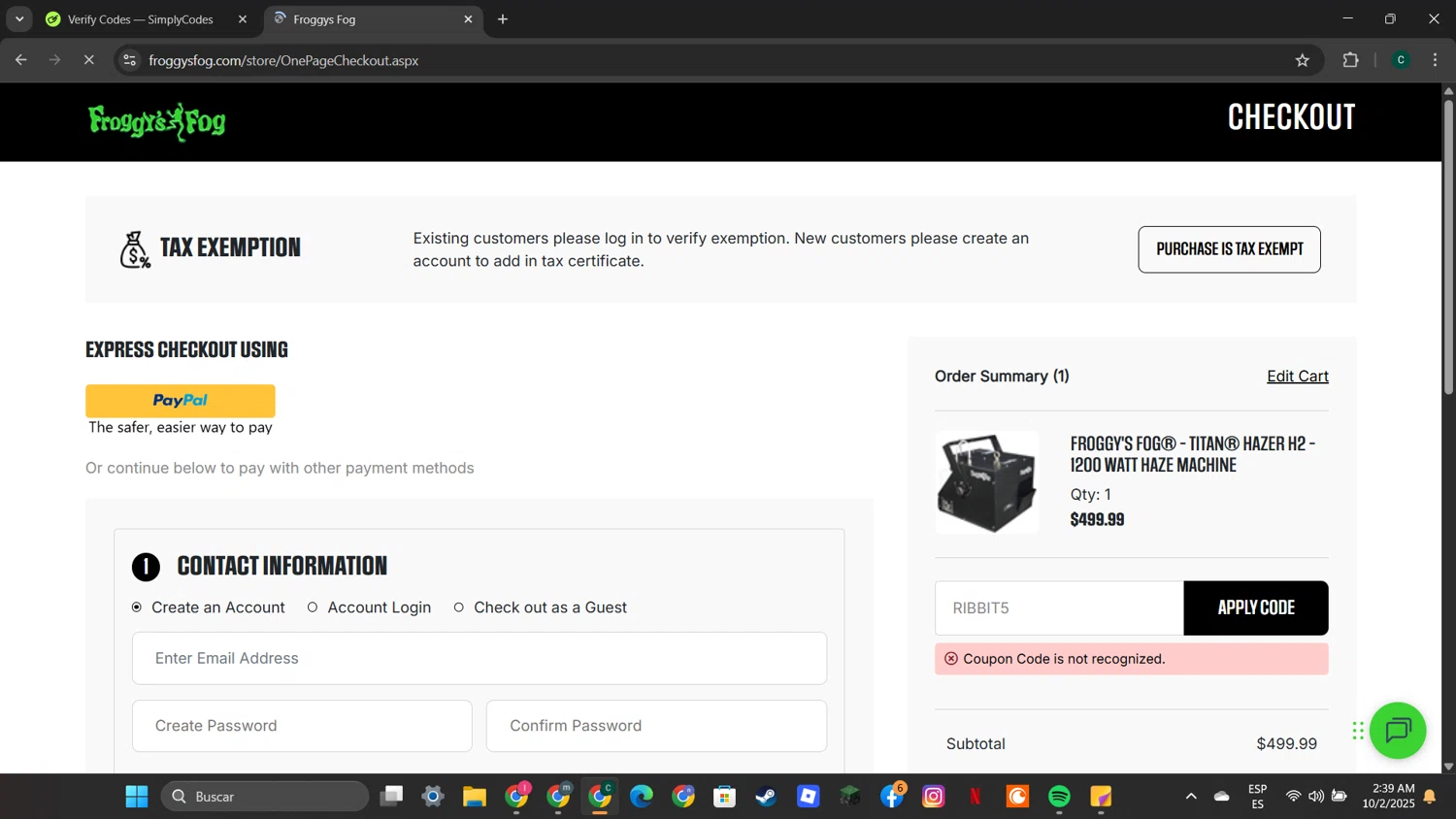The height and width of the screenshot is (819, 1456).
Task: Open Netflix from the taskbar
Action: point(976,797)
